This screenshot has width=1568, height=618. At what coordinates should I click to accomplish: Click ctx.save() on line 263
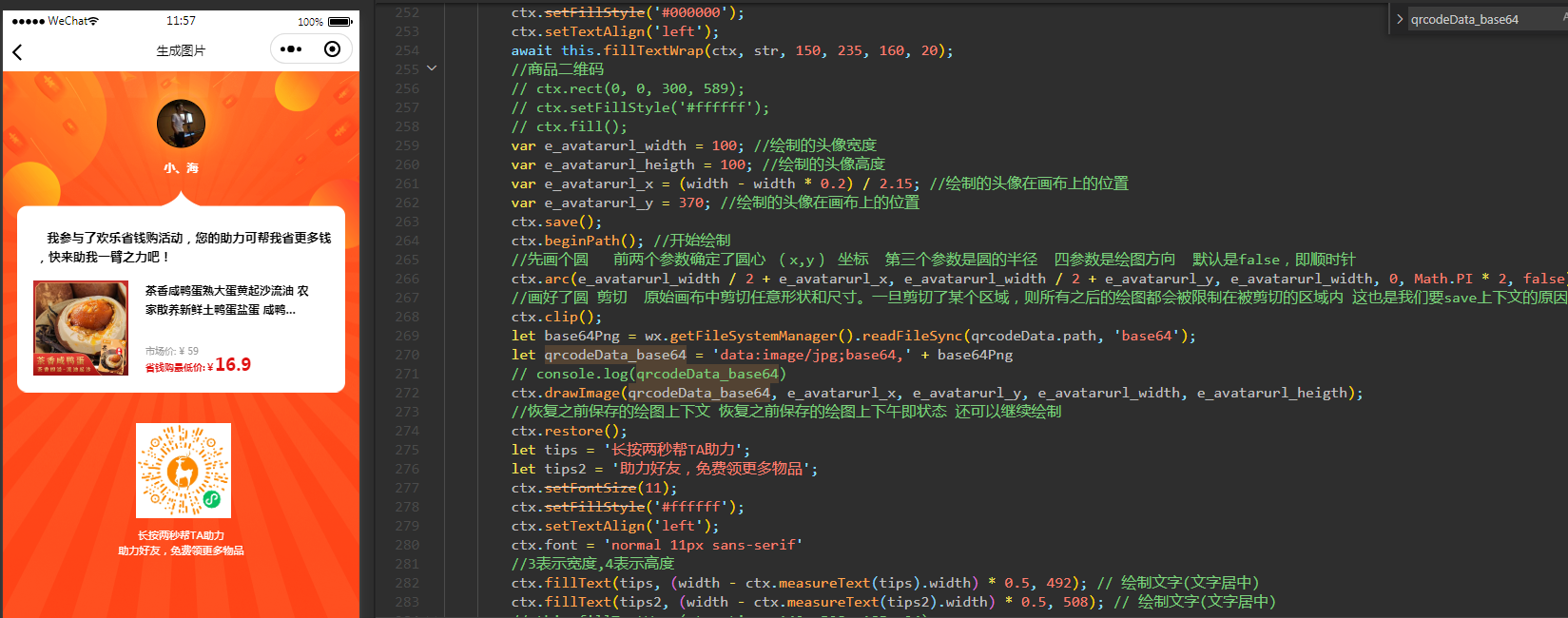(x=556, y=222)
